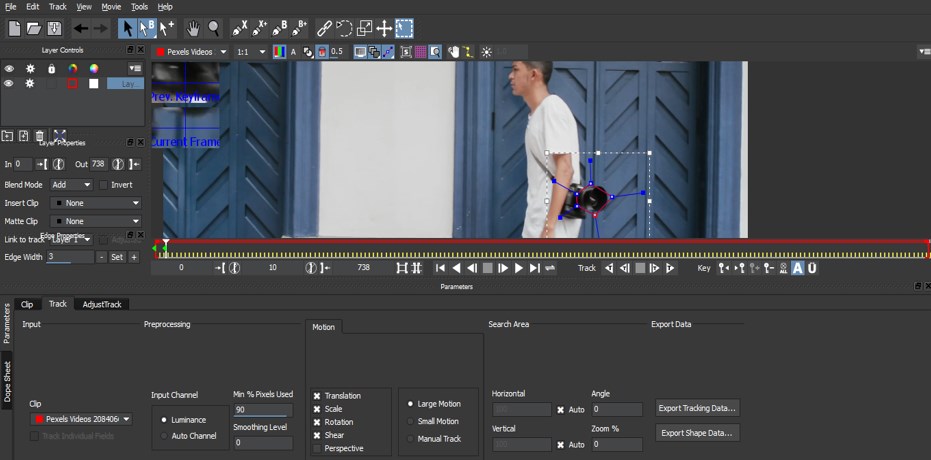Toggle visibility eye of the Lay... layer row

(8, 84)
